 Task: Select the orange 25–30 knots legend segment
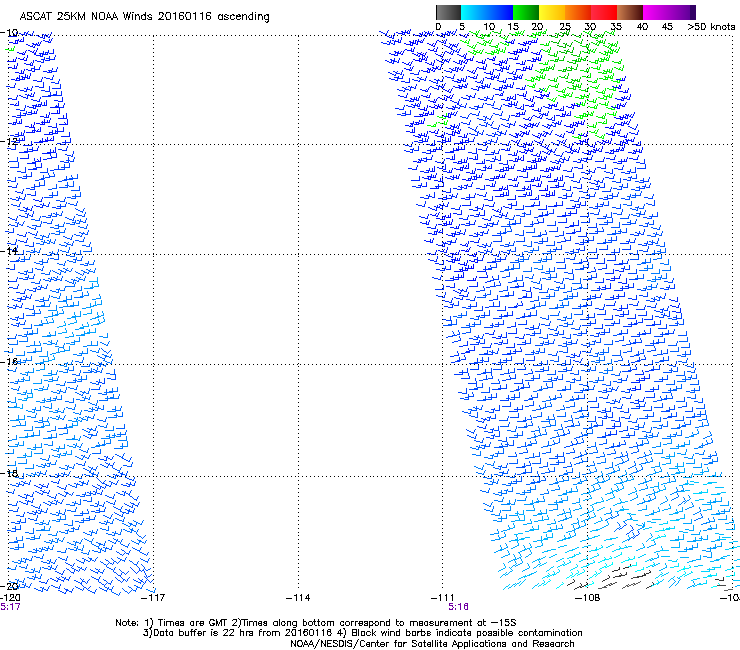578,12
